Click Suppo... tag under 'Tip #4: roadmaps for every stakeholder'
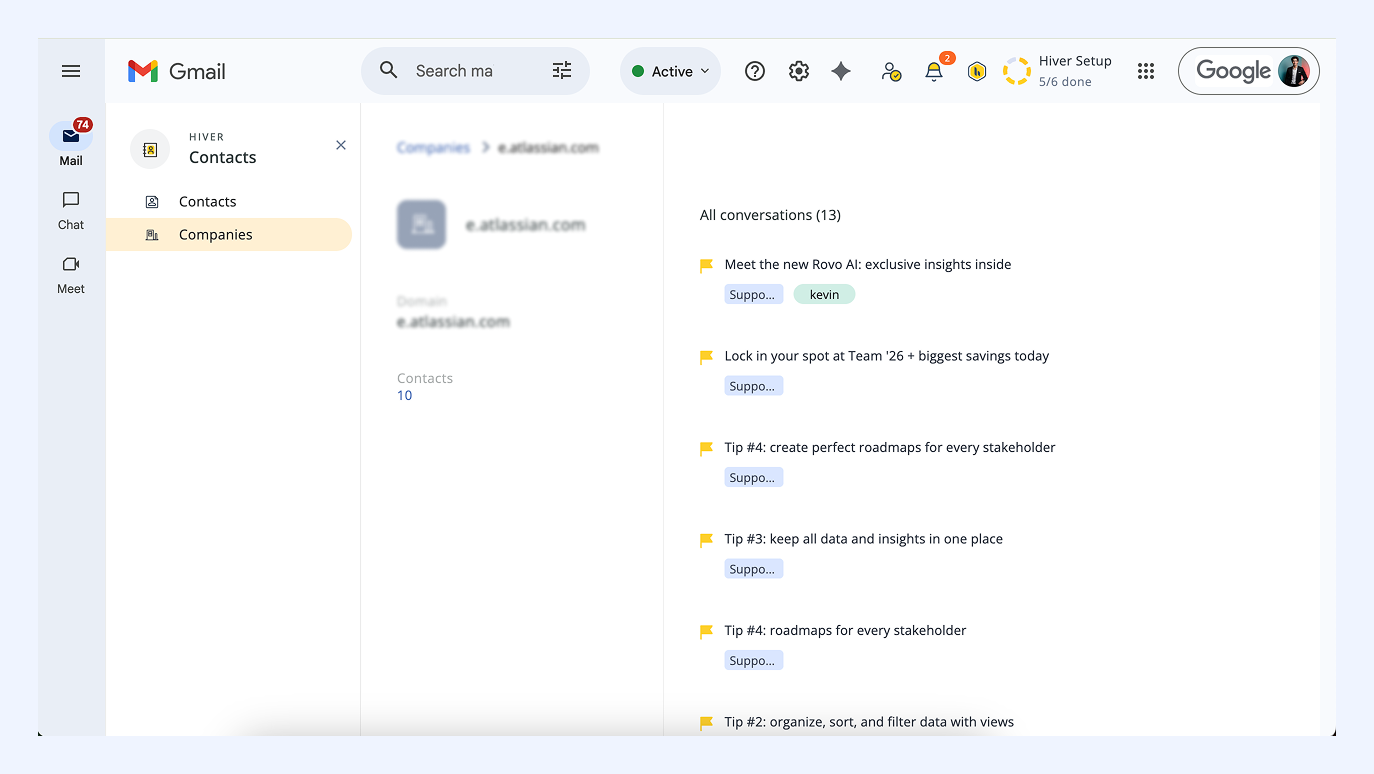This screenshot has height=774, width=1374. [x=754, y=661]
